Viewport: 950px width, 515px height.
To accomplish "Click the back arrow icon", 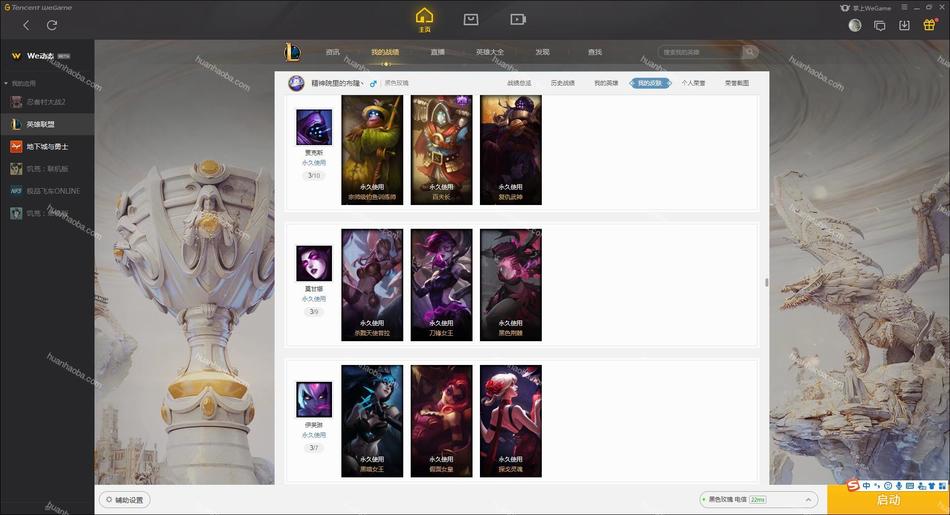I will coord(26,25).
